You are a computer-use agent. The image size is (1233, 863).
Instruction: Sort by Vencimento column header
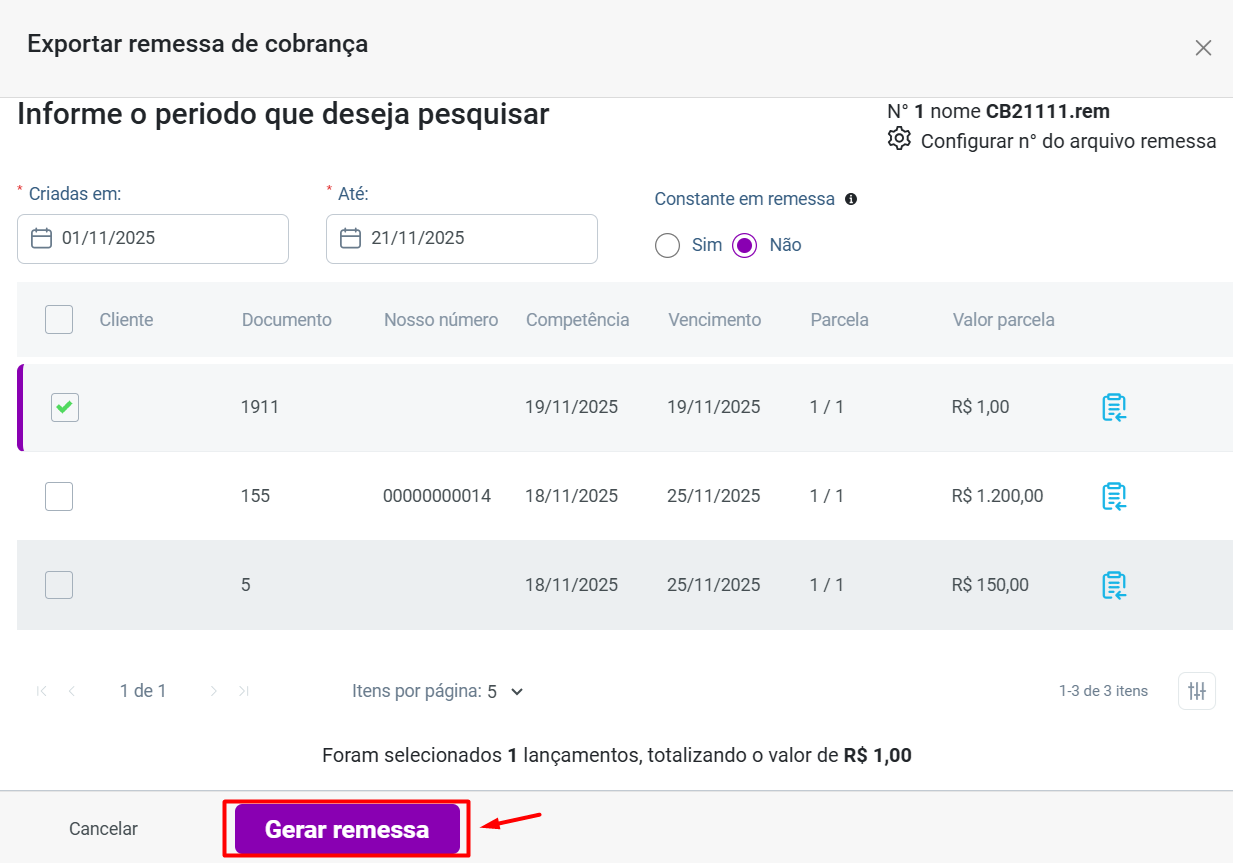point(715,320)
